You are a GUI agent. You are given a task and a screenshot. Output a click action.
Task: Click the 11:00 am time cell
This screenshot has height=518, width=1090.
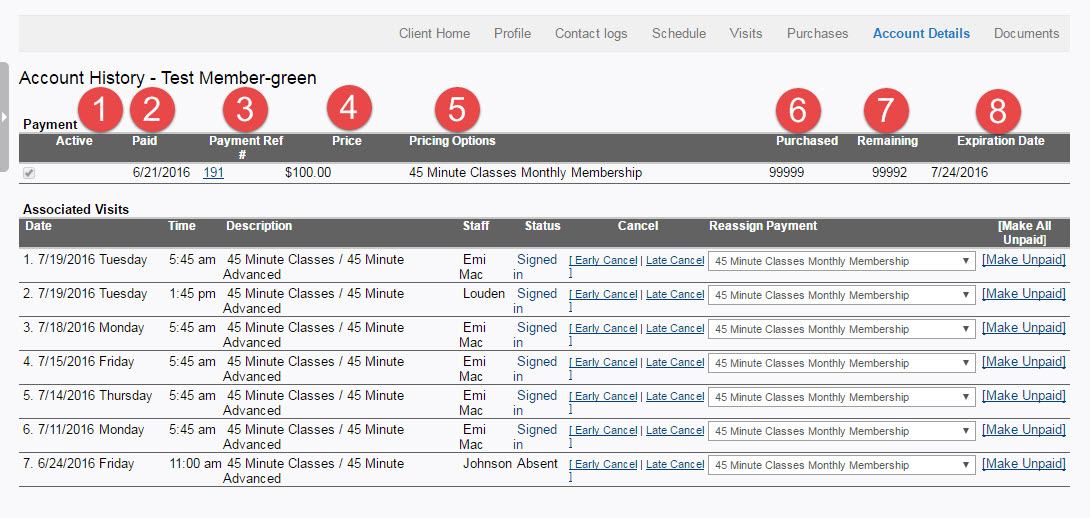(195, 463)
